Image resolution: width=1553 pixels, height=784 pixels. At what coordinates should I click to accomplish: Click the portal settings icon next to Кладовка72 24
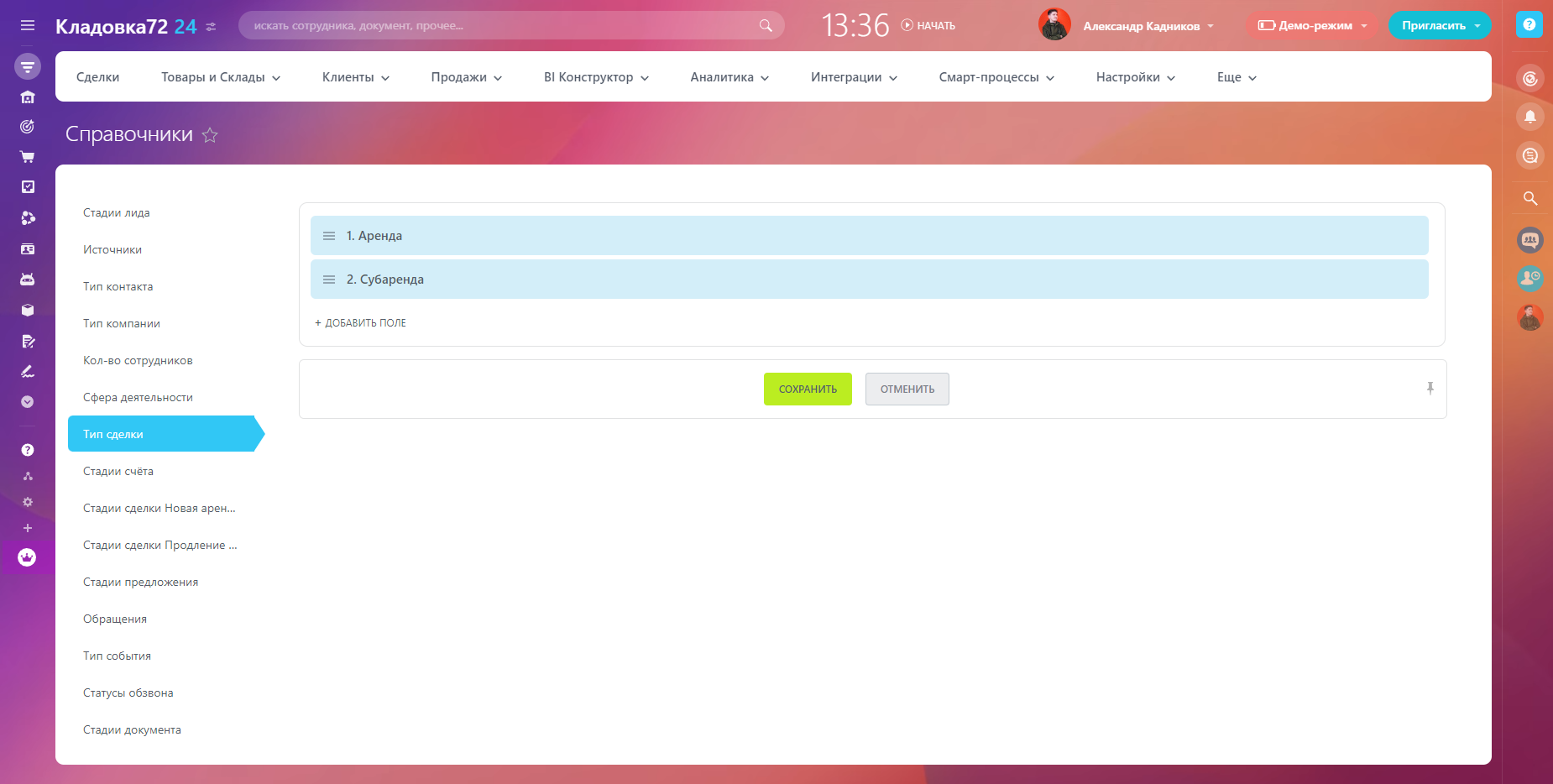click(211, 27)
